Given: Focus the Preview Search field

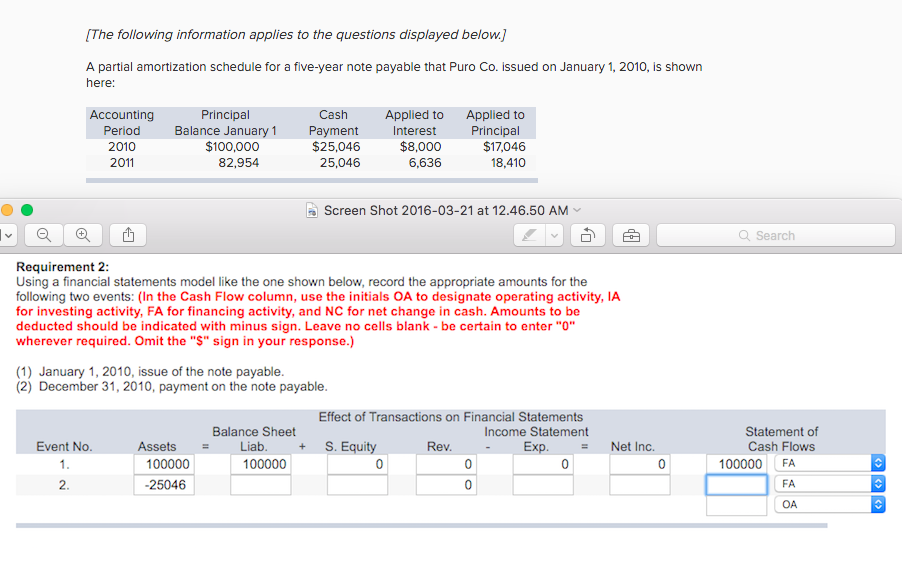Looking at the screenshot, I should [775, 235].
